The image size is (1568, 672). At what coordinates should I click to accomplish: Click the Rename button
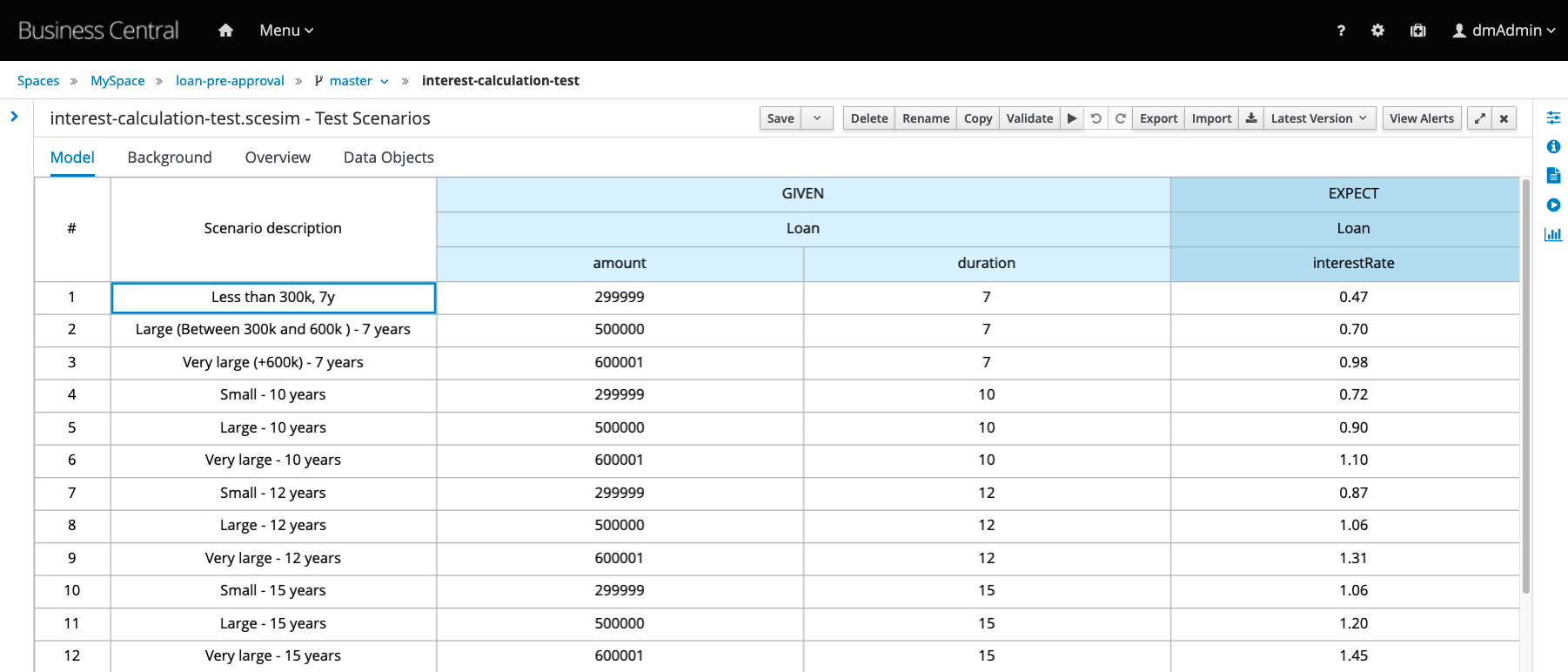926,118
